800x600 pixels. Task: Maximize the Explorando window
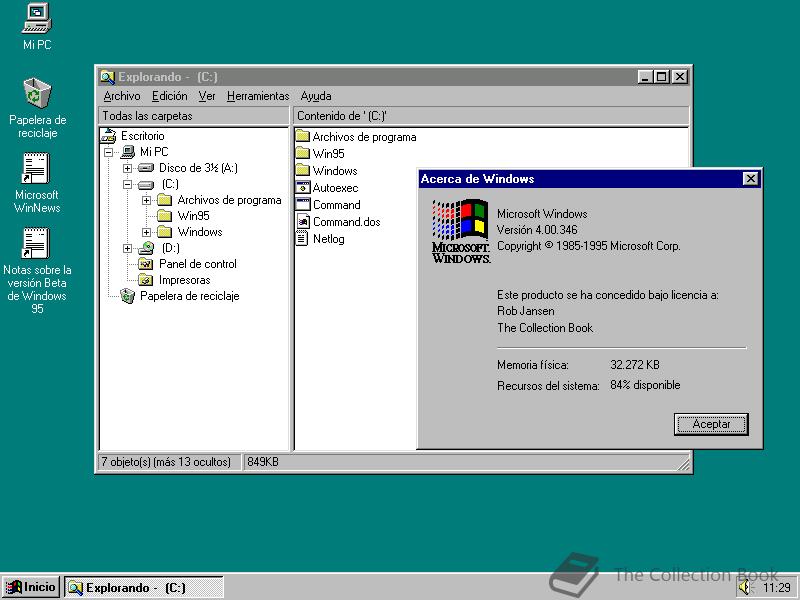[662, 77]
